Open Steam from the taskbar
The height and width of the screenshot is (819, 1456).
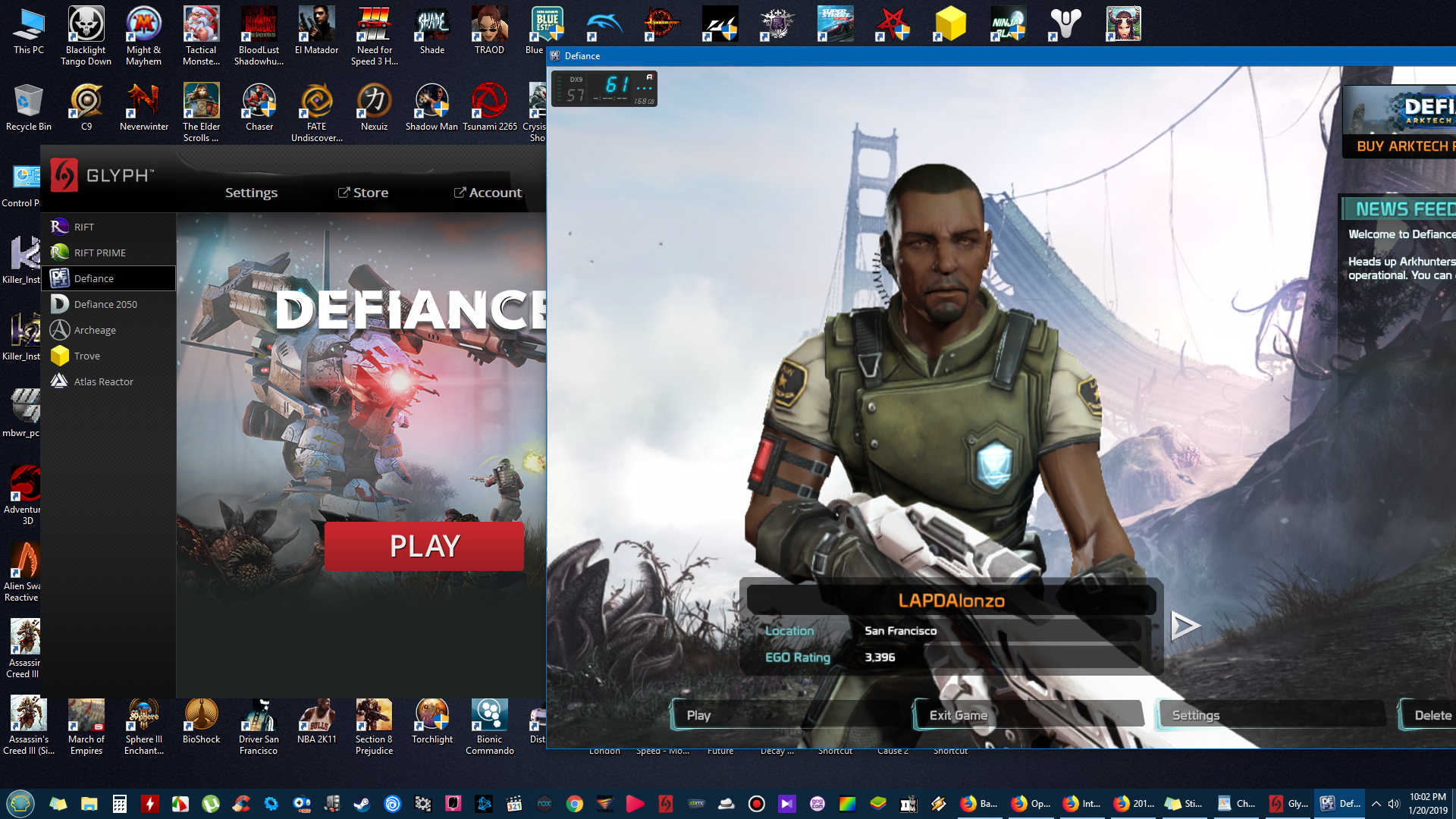pos(362,804)
